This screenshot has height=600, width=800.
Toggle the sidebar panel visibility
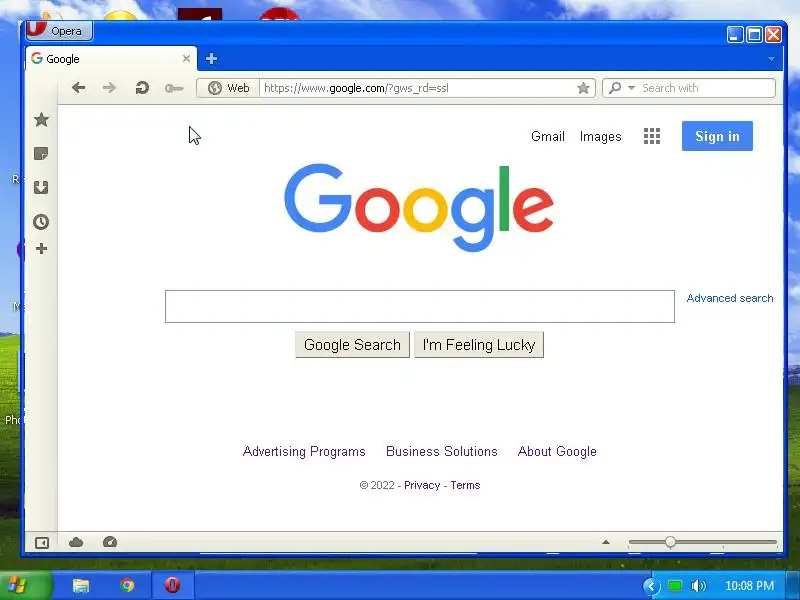coord(42,542)
